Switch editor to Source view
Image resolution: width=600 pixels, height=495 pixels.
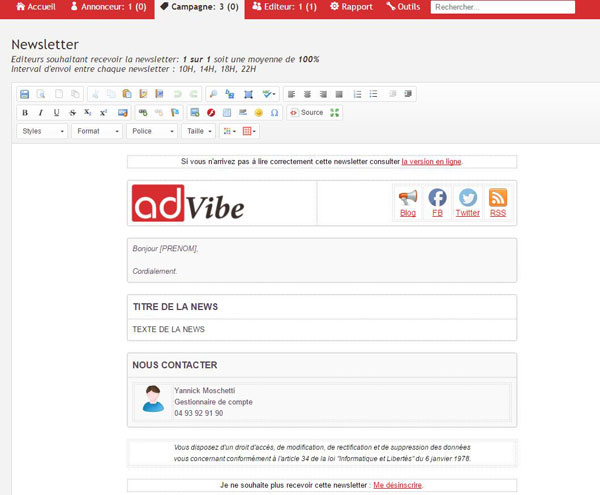pyautogui.click(x=306, y=113)
